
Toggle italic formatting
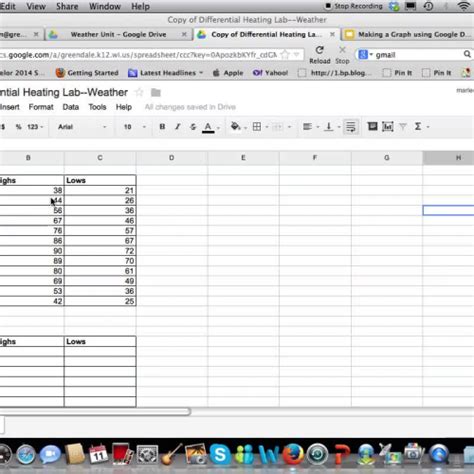[178, 127]
